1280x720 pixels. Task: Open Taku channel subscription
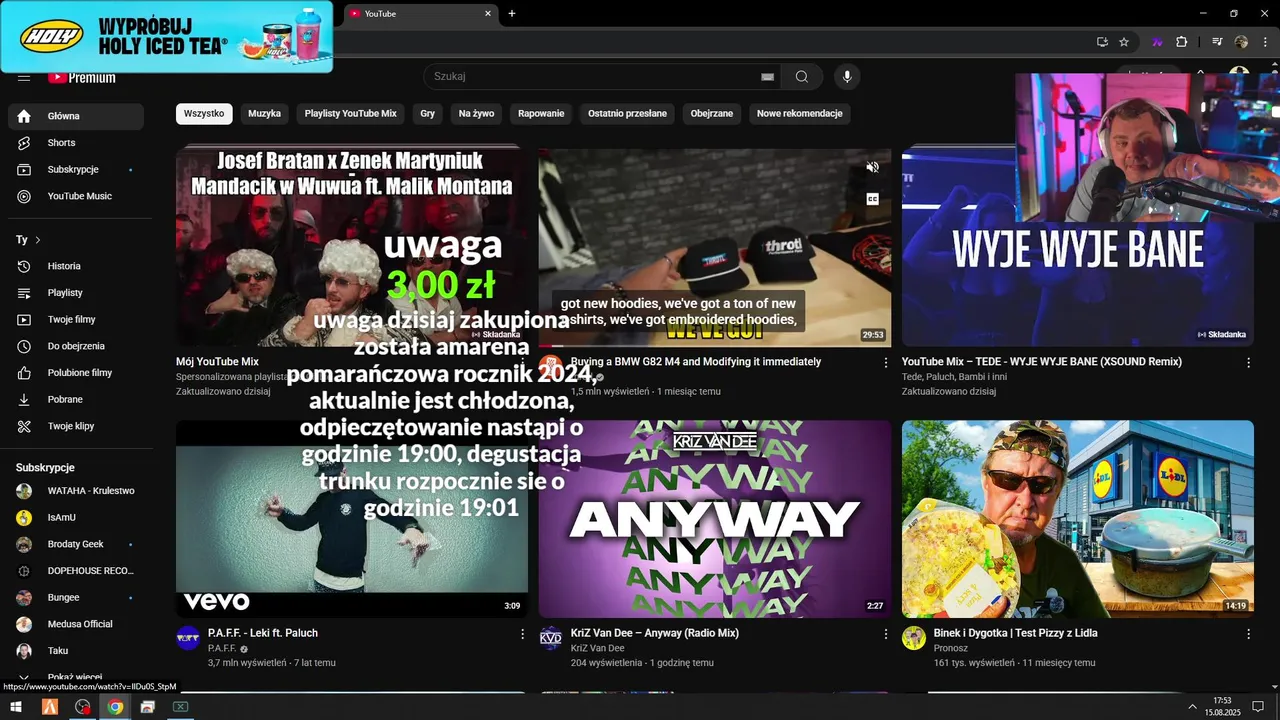coord(76,651)
